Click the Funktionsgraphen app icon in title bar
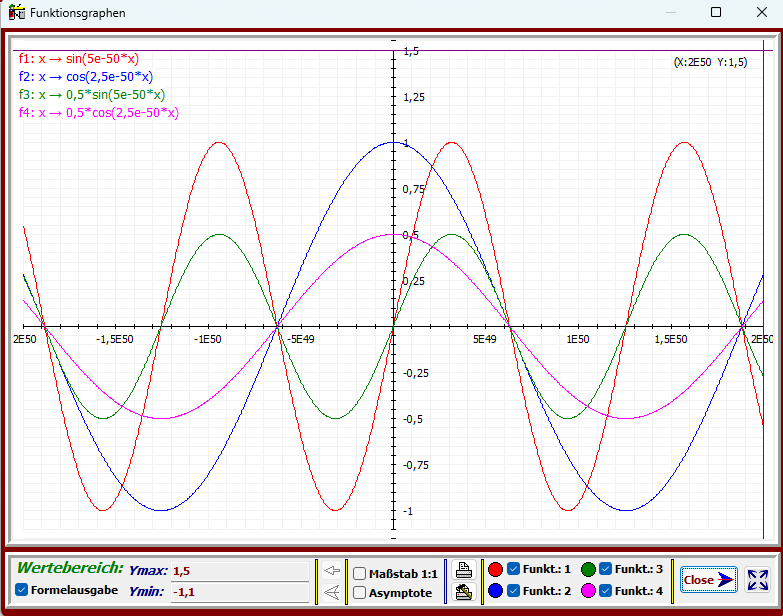 point(17,13)
